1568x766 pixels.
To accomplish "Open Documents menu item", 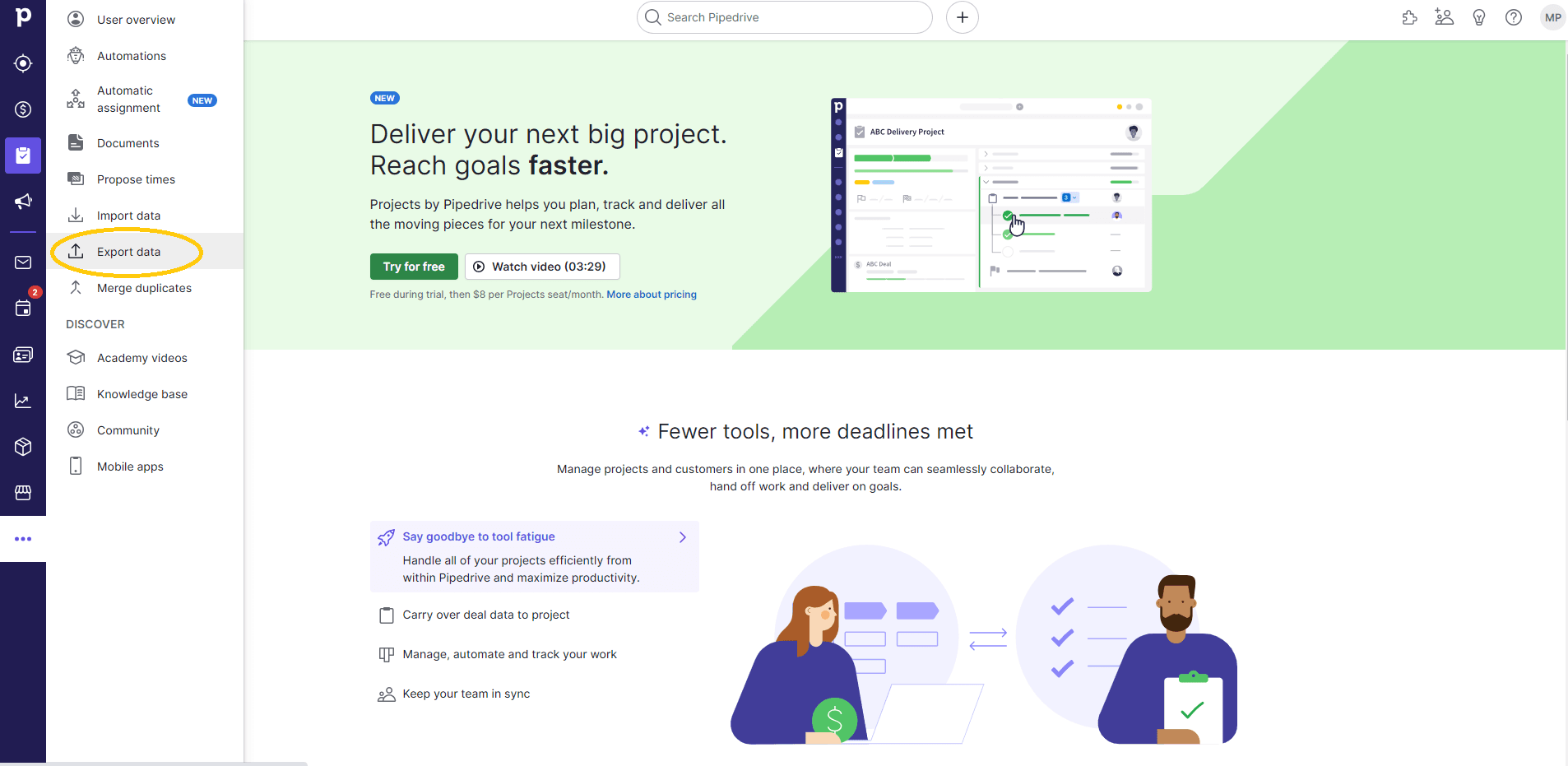I will coord(145,143).
